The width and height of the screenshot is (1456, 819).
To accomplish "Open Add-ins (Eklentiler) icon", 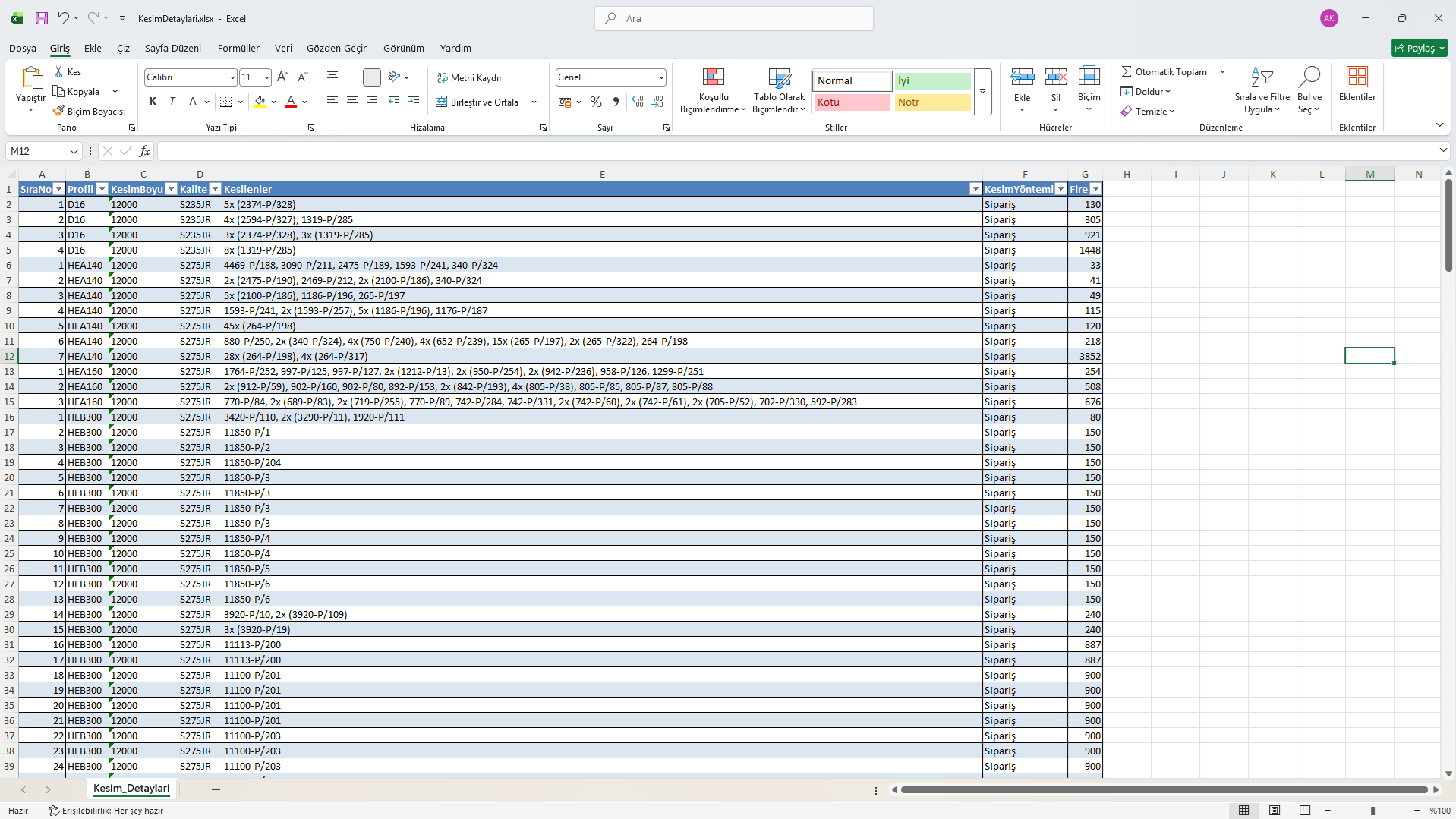I will (x=1357, y=77).
